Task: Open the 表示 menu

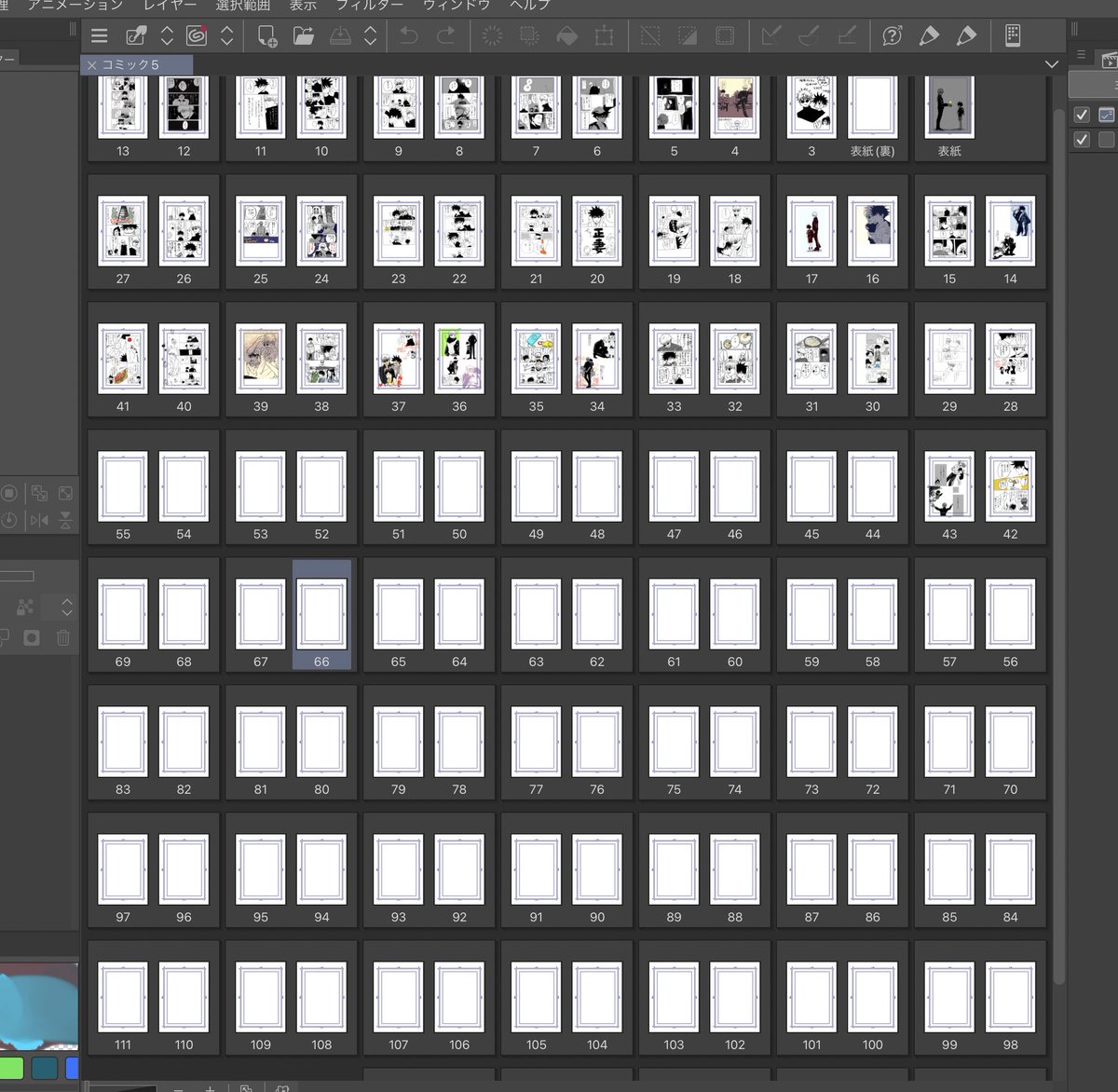Action: 303,5
